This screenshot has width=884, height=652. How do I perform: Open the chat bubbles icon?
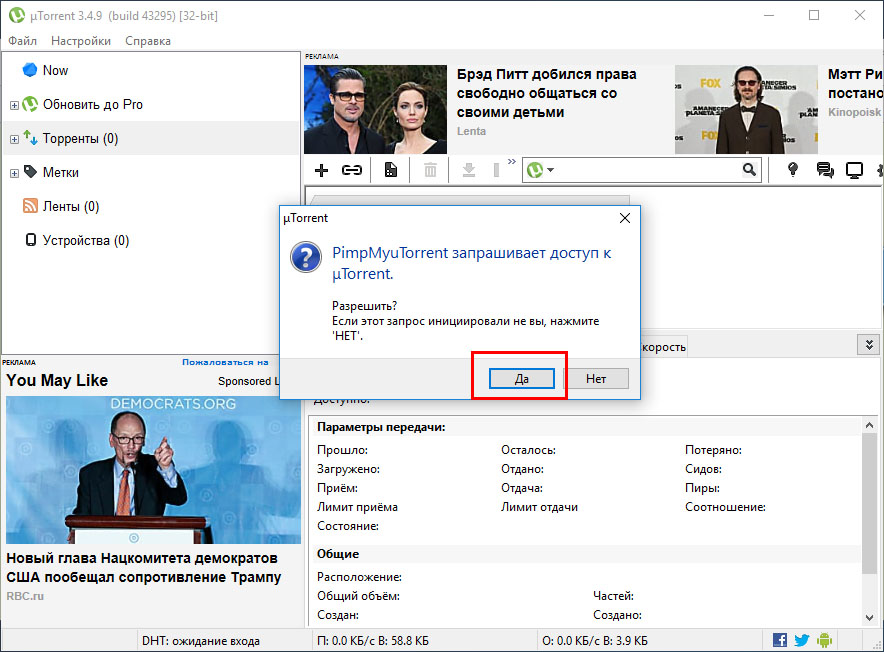tap(825, 170)
